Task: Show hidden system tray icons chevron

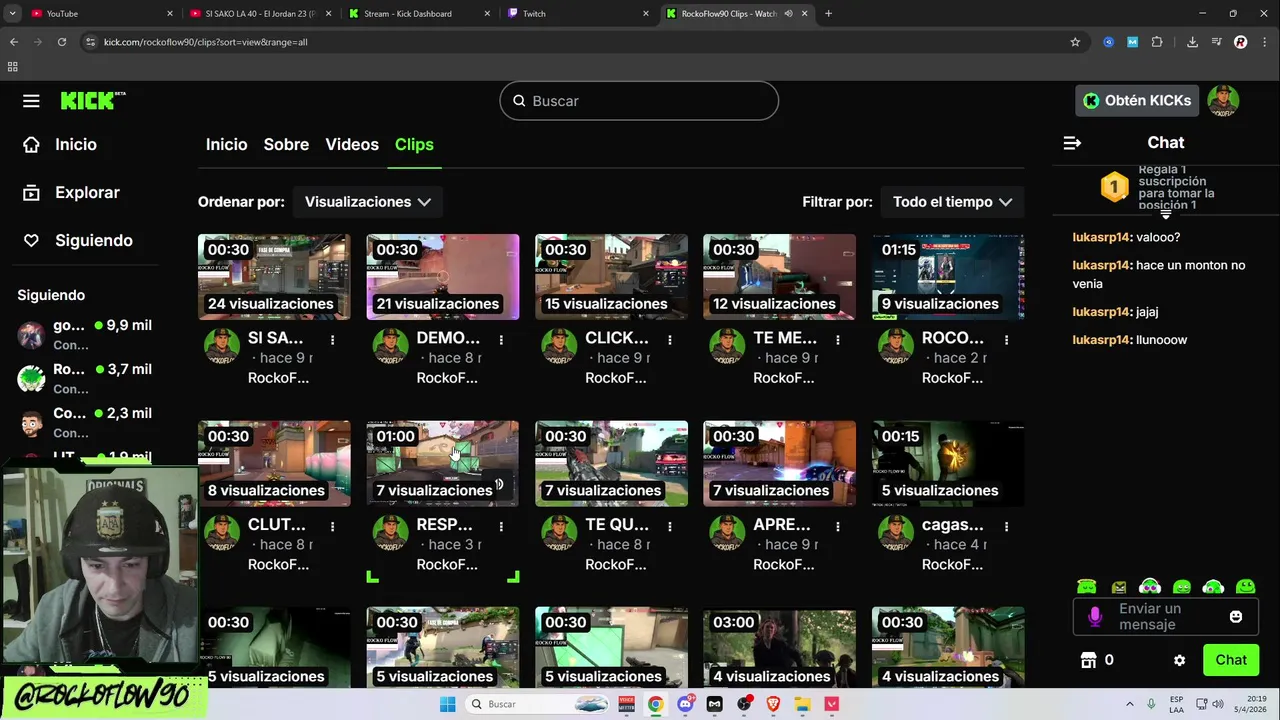Action: point(1130,704)
